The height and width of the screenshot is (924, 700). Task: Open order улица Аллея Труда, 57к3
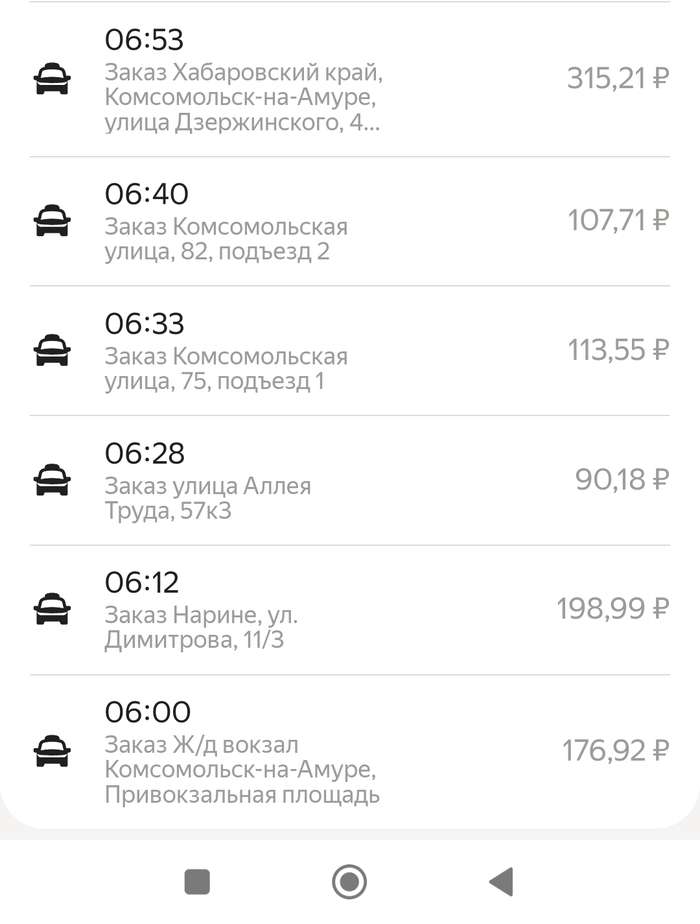click(208, 498)
